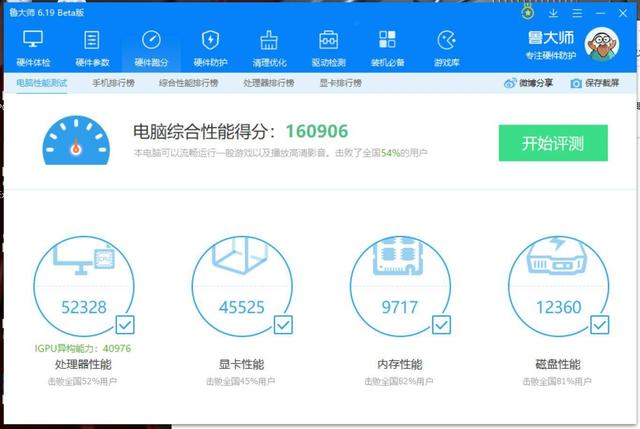The width and height of the screenshot is (640, 429).
Task: Open the 清理优化 broom icon
Action: pyautogui.click(x=269, y=40)
